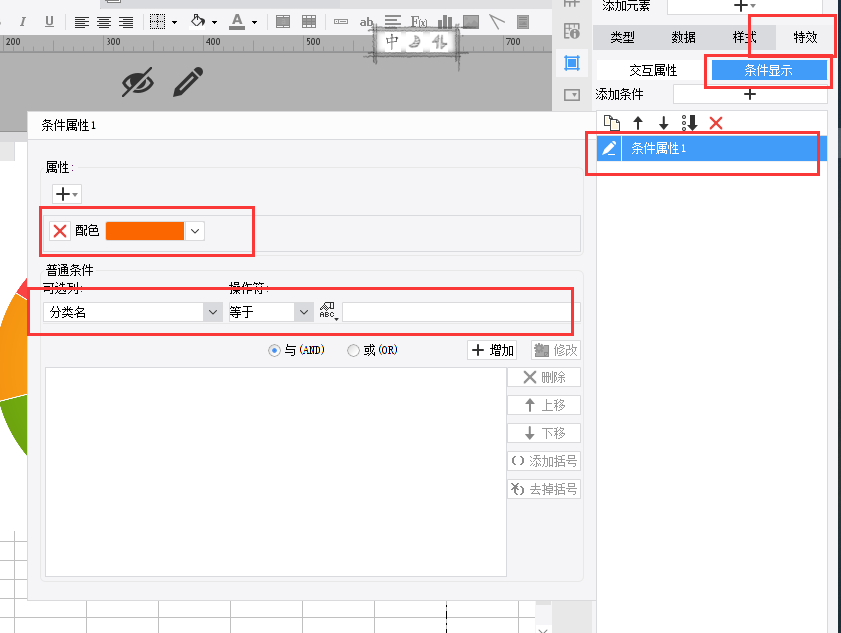Viewport: 841px width, 633px height.
Task: Toggle italic formatting in the toolbar
Action: (x=23, y=21)
